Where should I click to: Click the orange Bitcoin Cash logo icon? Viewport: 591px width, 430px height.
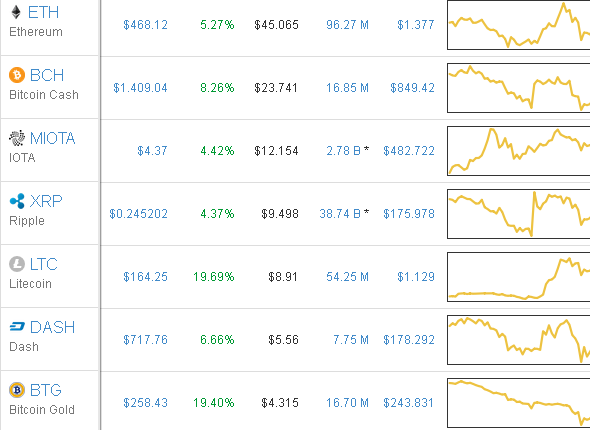pos(17,75)
